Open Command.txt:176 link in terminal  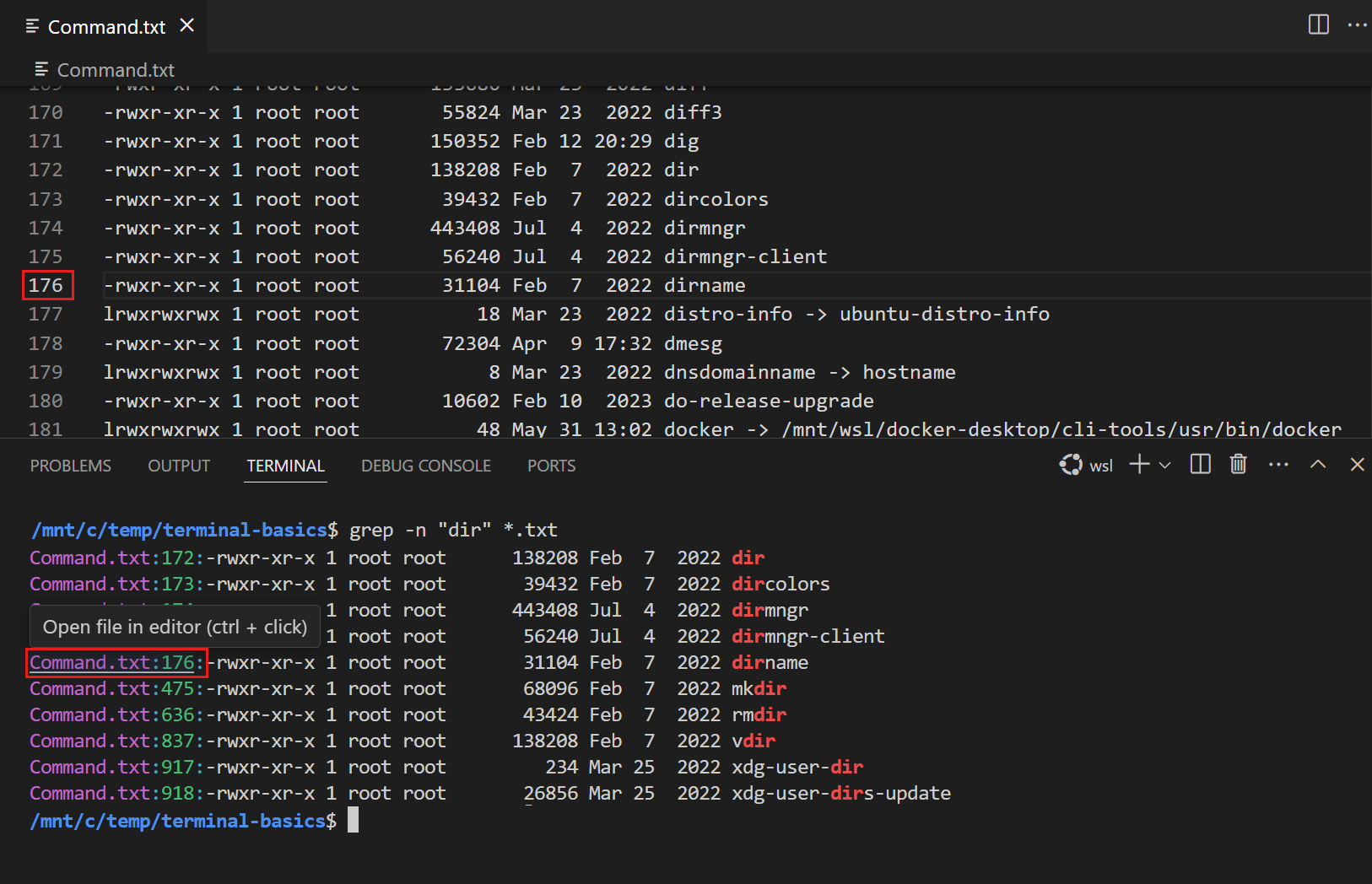[116, 662]
